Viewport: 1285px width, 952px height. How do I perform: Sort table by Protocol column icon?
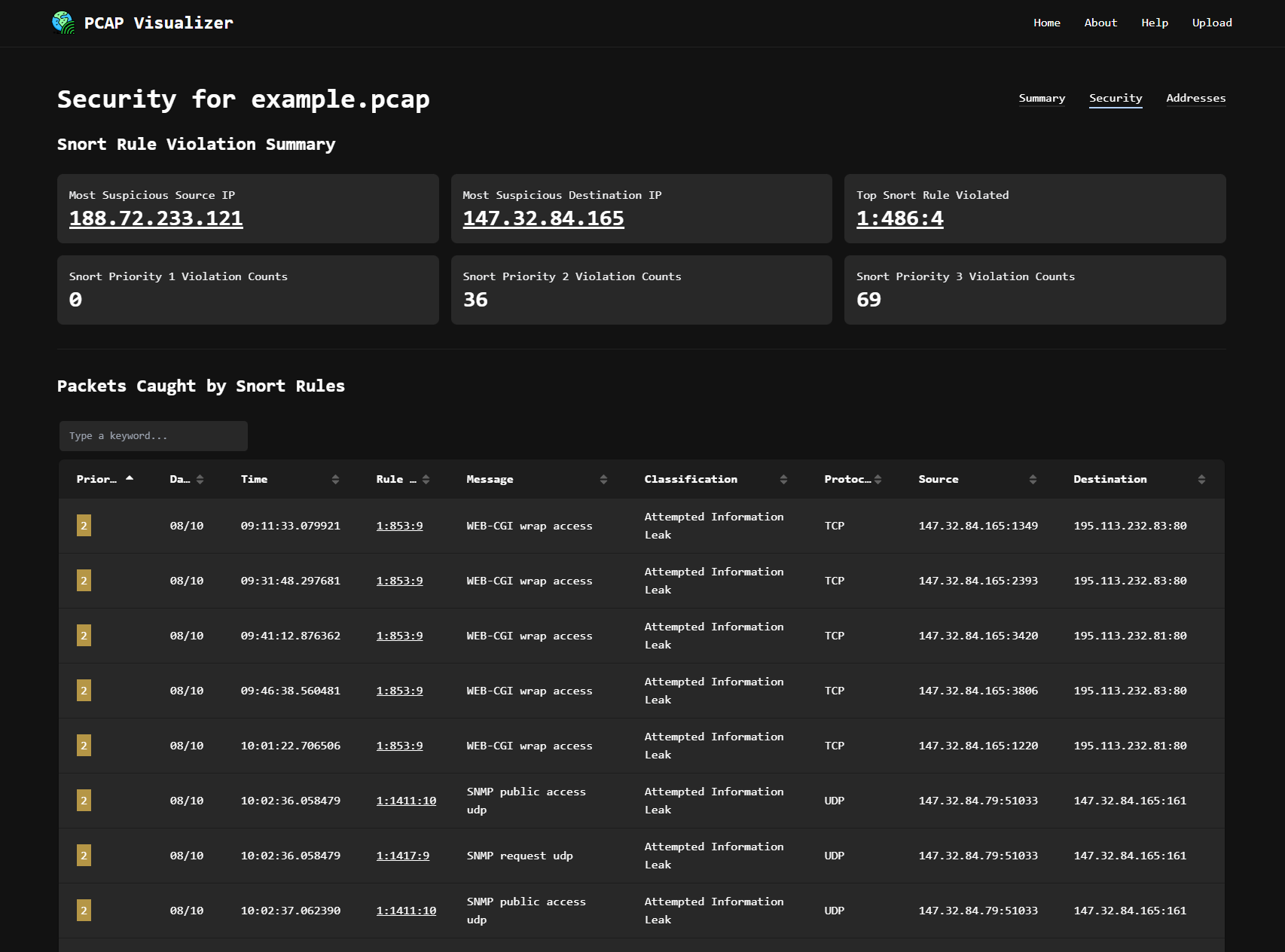point(878,479)
